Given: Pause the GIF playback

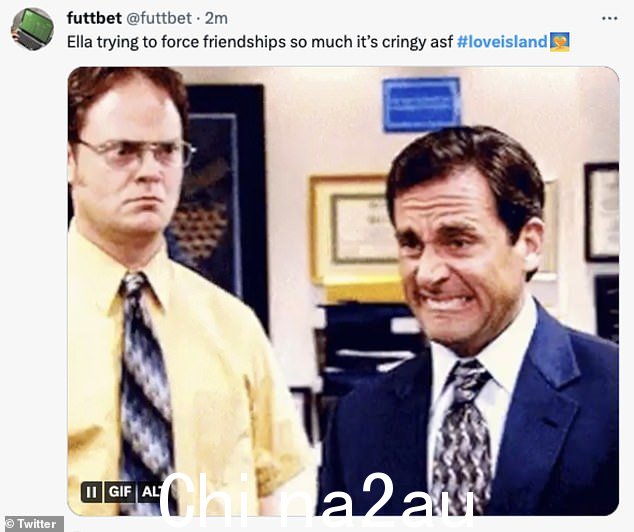Looking at the screenshot, I should (92, 492).
